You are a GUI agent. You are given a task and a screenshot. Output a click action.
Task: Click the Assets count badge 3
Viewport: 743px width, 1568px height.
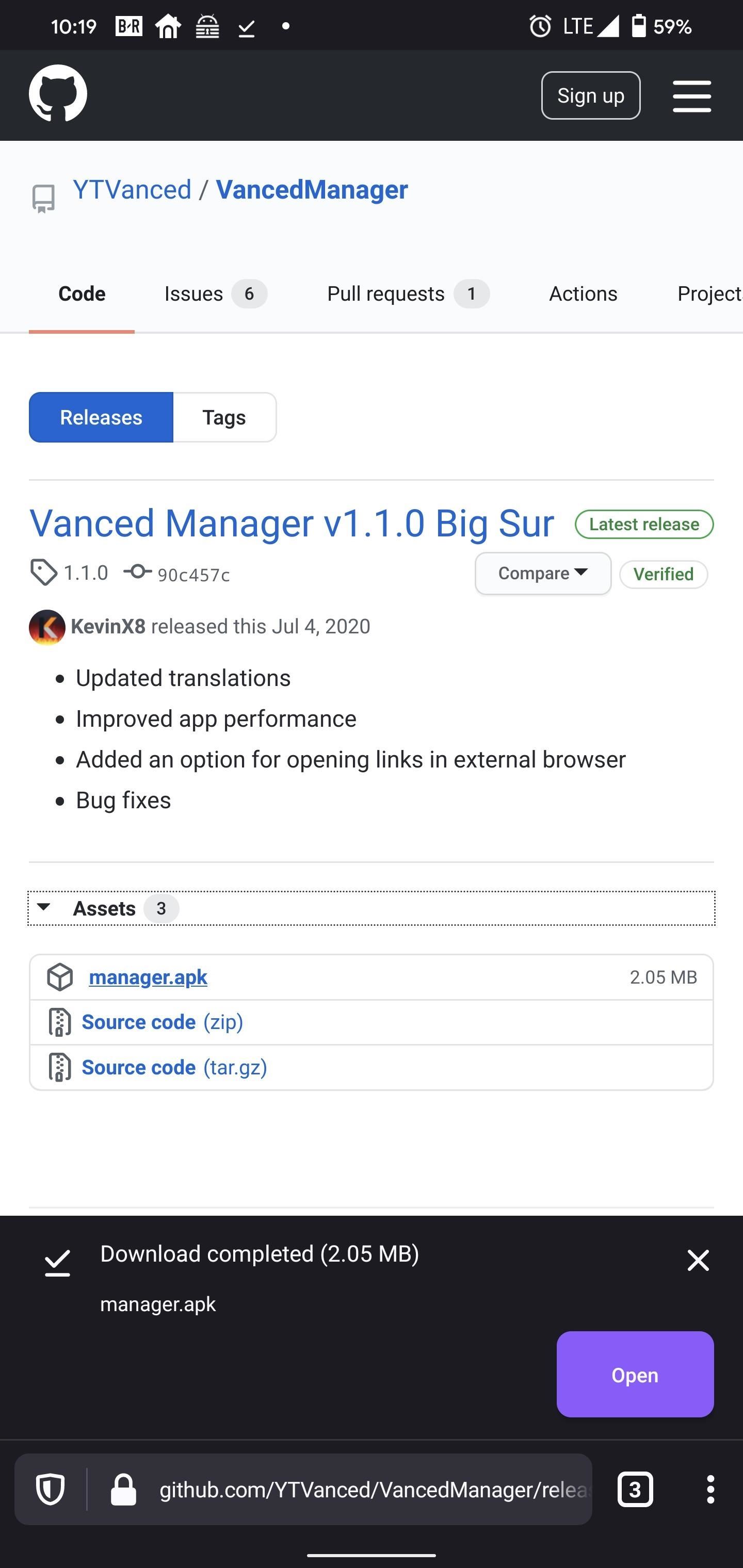click(161, 909)
